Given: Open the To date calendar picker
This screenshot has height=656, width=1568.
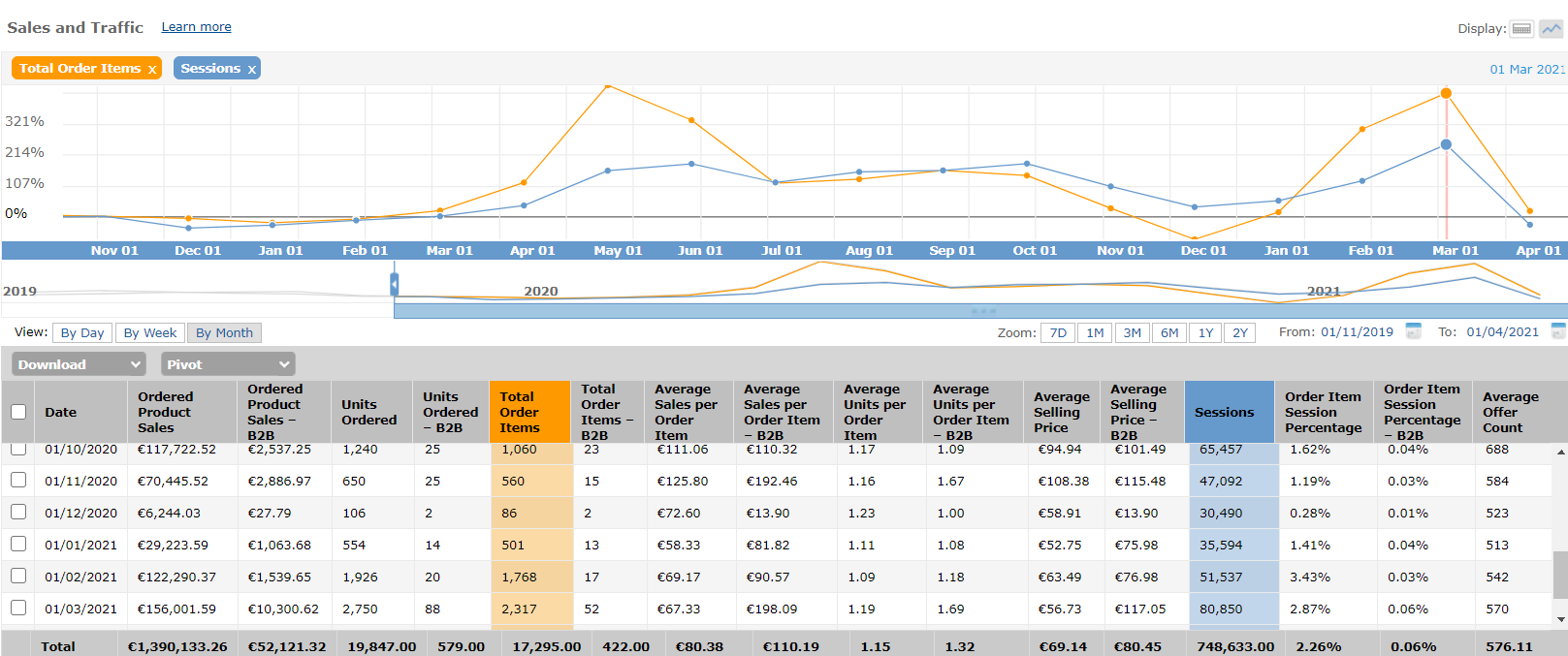Looking at the screenshot, I should click(x=1558, y=331).
